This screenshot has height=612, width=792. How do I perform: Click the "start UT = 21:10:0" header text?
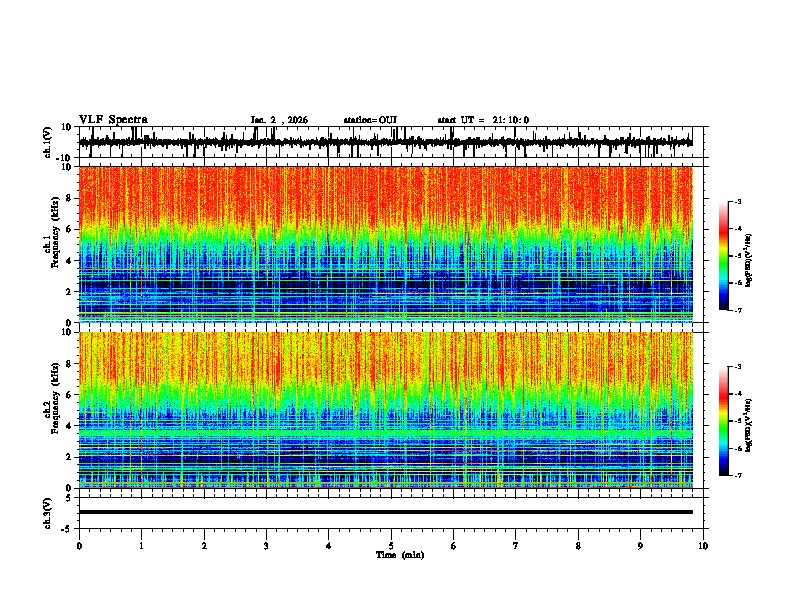pos(483,120)
